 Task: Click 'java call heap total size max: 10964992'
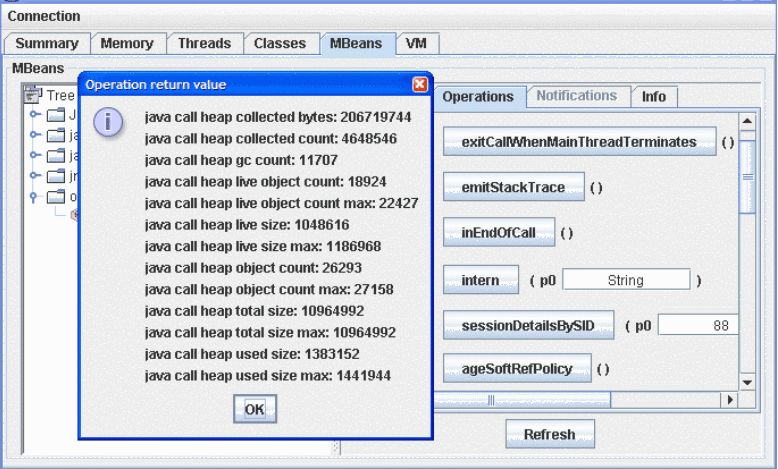pyautogui.click(x=270, y=333)
